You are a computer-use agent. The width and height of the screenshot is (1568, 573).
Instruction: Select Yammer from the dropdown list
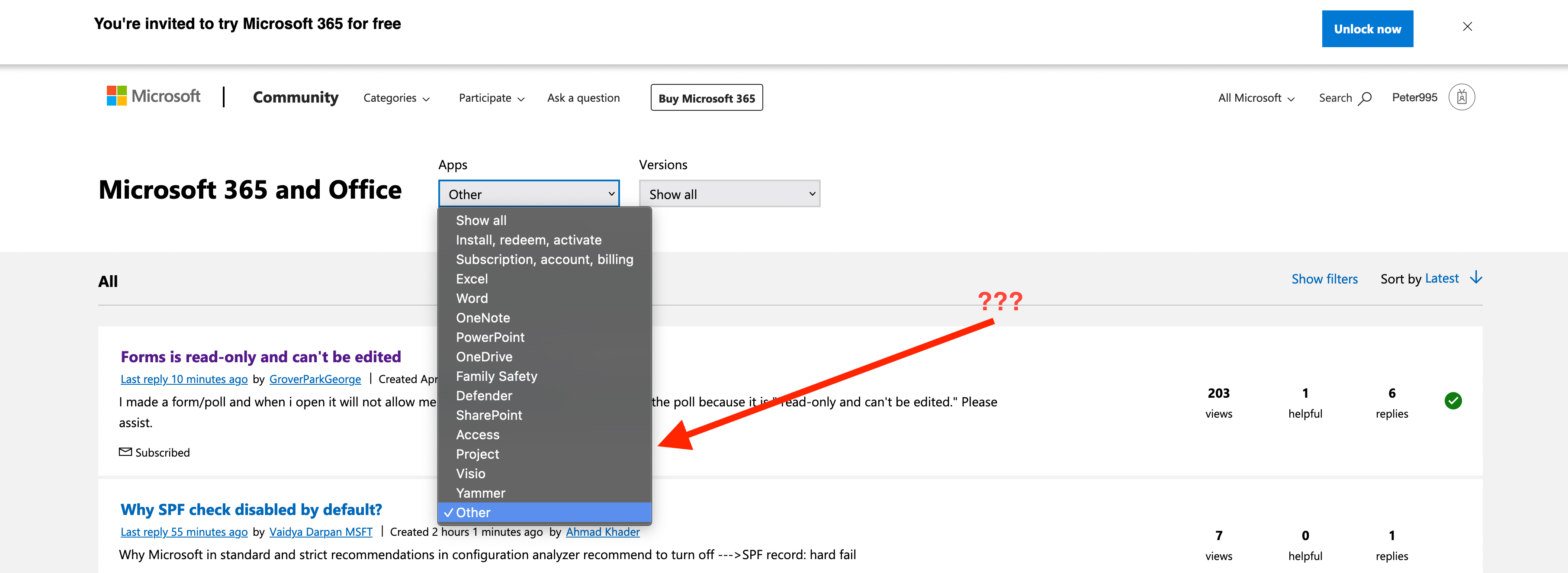click(x=480, y=493)
